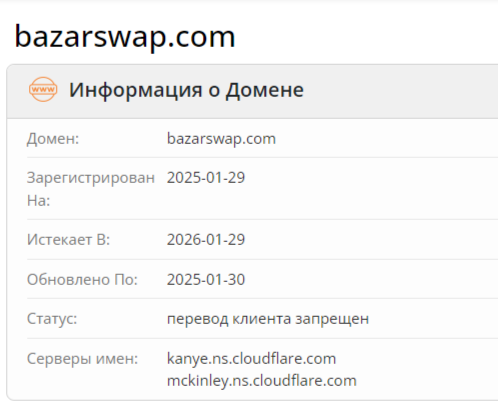Click the 'Зарегистрирован На:' label
This screenshot has width=498, height=404.
91,189
